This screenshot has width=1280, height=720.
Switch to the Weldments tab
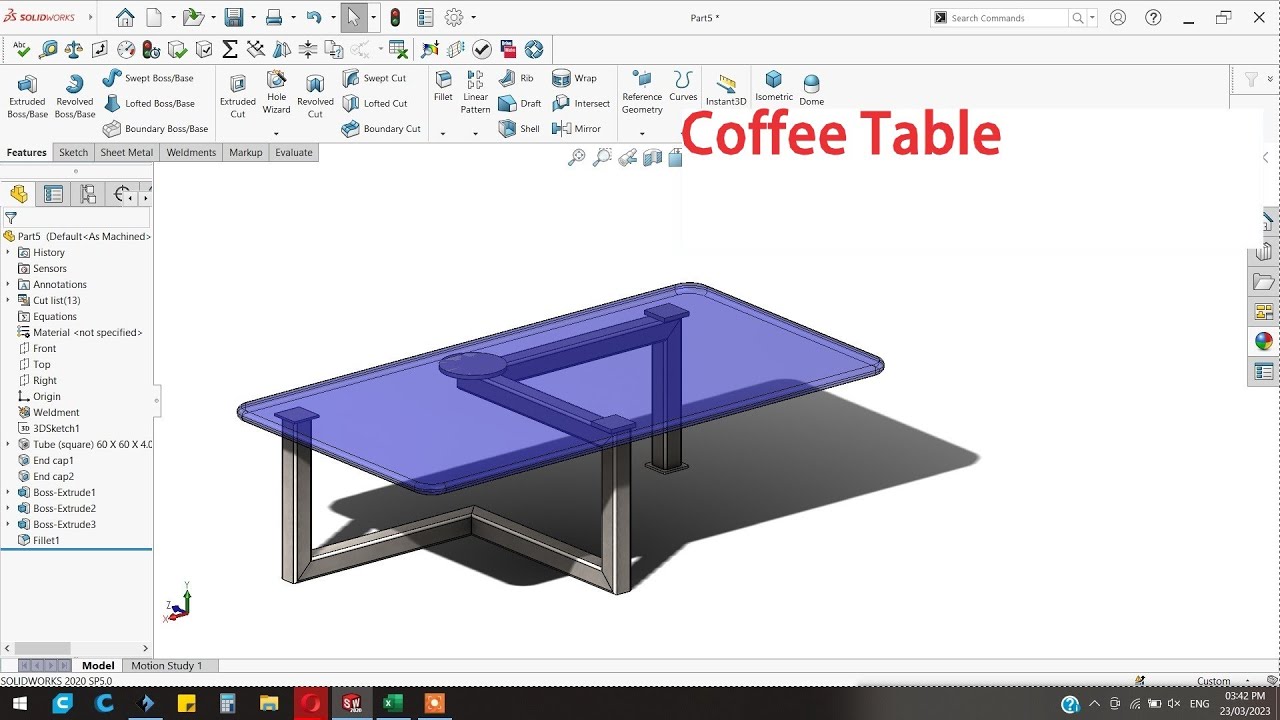click(191, 152)
